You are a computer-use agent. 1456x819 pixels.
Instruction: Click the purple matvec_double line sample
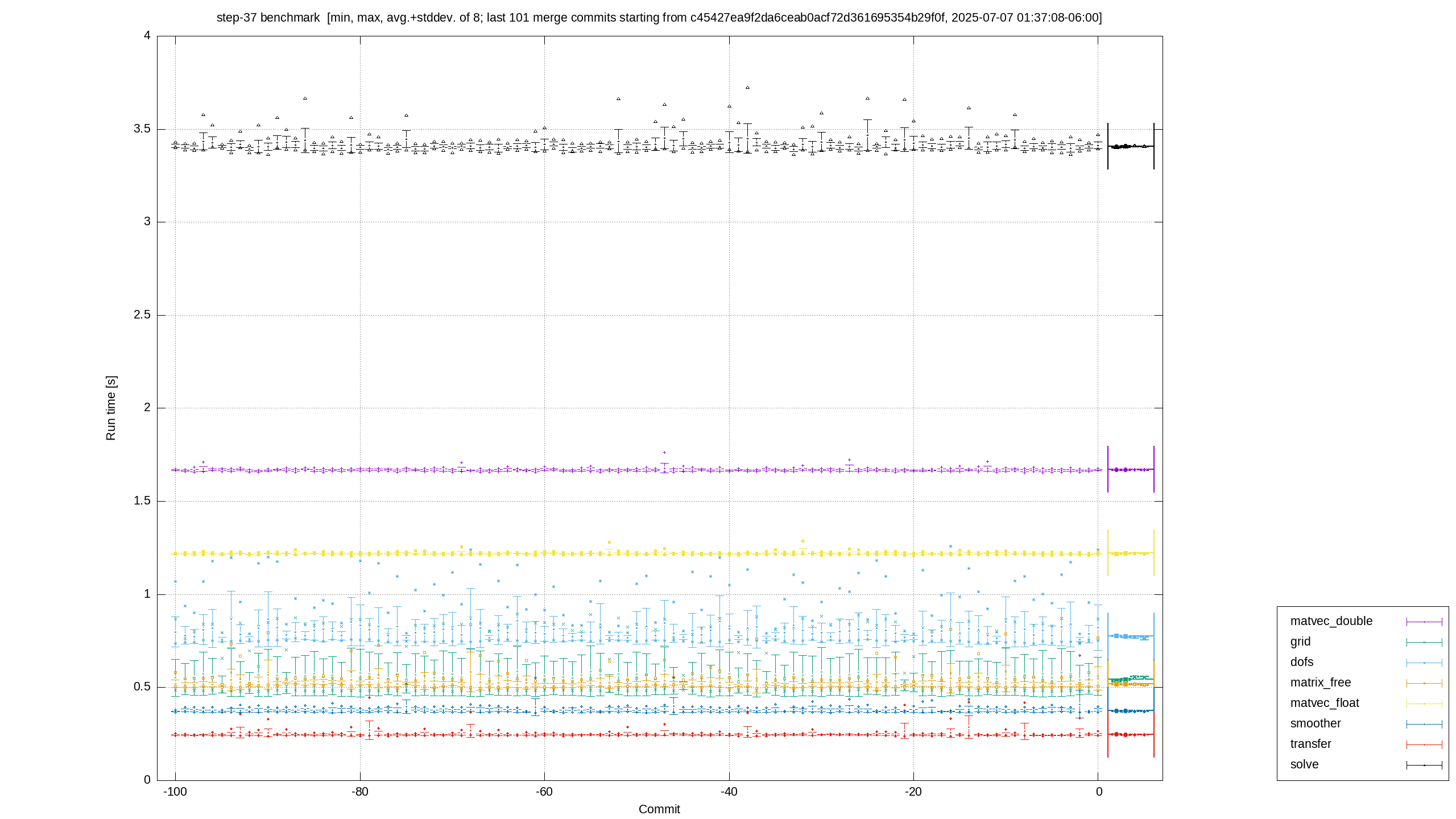pos(1424,622)
